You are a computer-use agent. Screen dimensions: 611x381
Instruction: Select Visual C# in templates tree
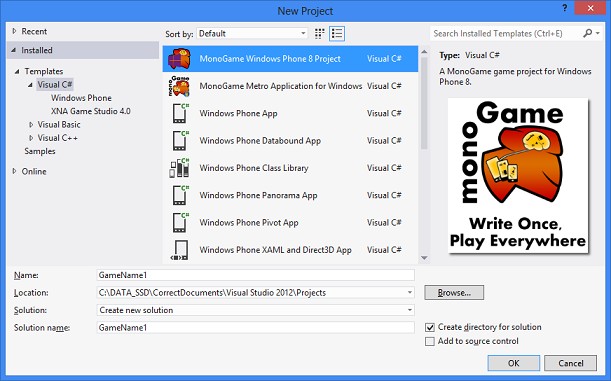(x=55, y=85)
